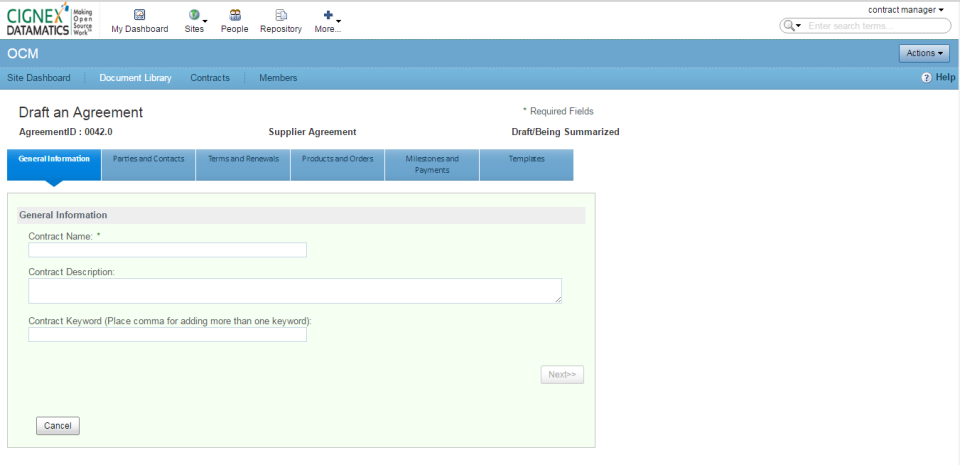960x465 pixels.
Task: Switch to Terms and Renewals tab
Action: coord(243,165)
